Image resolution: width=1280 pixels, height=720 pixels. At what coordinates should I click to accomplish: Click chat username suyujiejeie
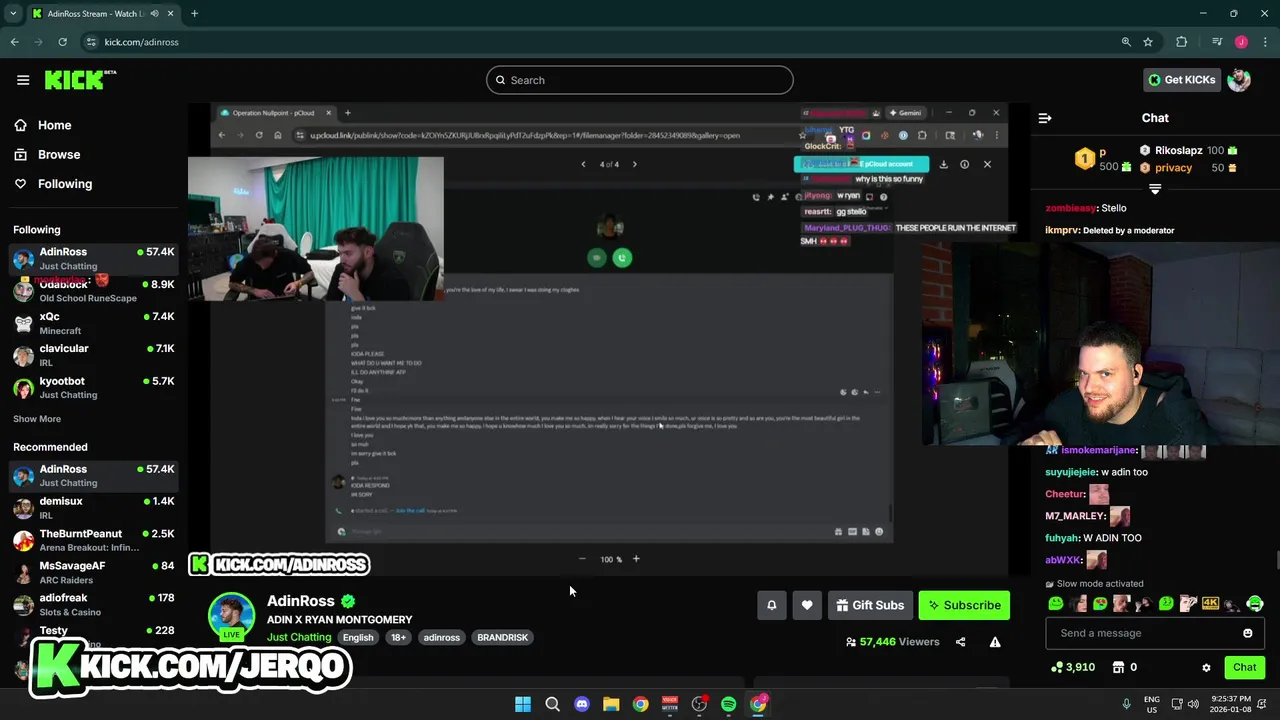1071,472
